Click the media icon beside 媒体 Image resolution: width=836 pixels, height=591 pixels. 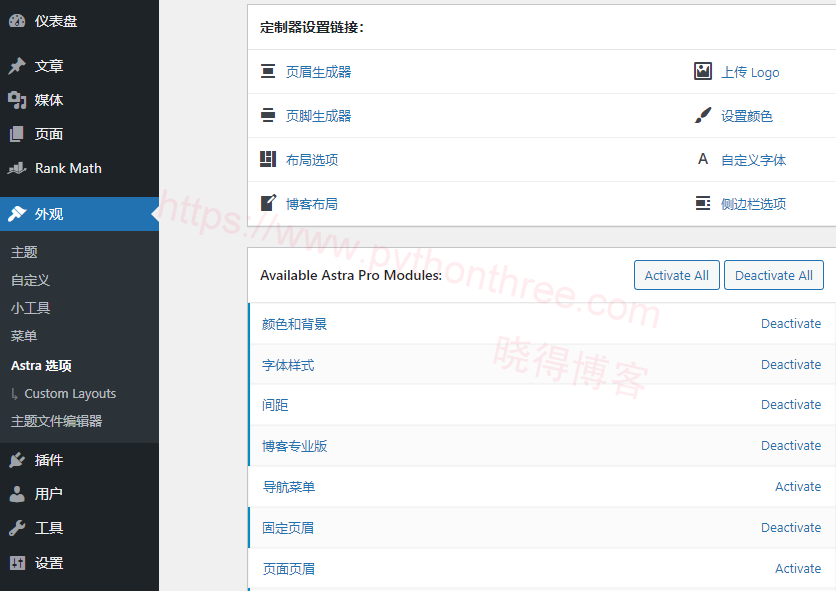pyautogui.click(x=17, y=100)
